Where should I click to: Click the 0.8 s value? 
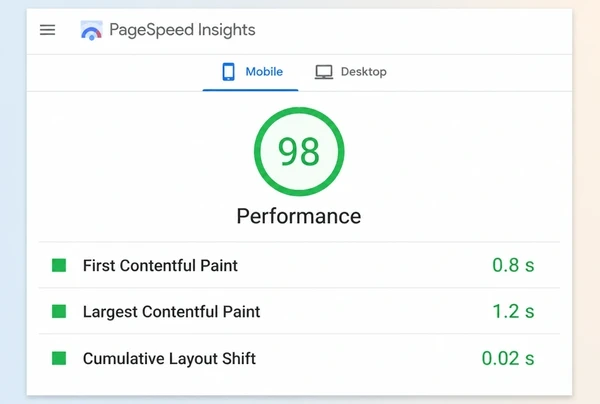click(513, 265)
